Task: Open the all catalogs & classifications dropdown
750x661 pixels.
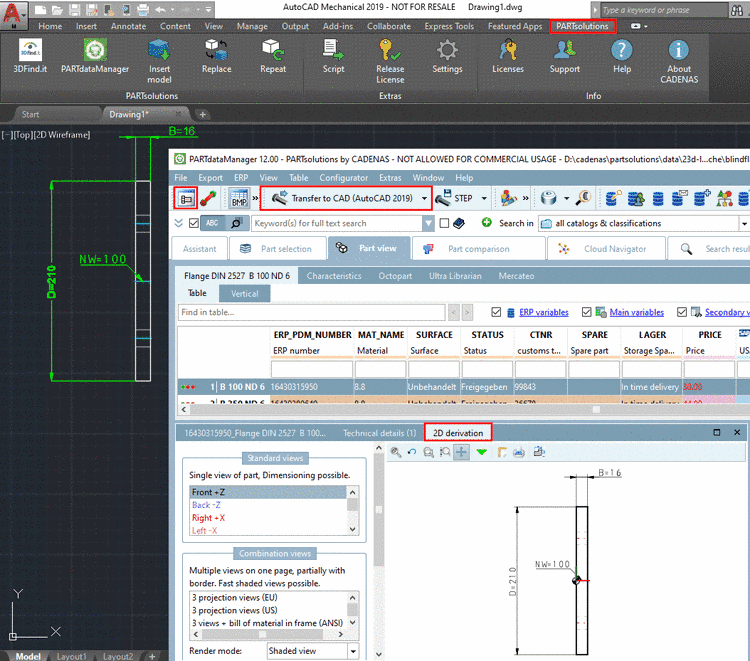Action: pyautogui.click(x=743, y=223)
